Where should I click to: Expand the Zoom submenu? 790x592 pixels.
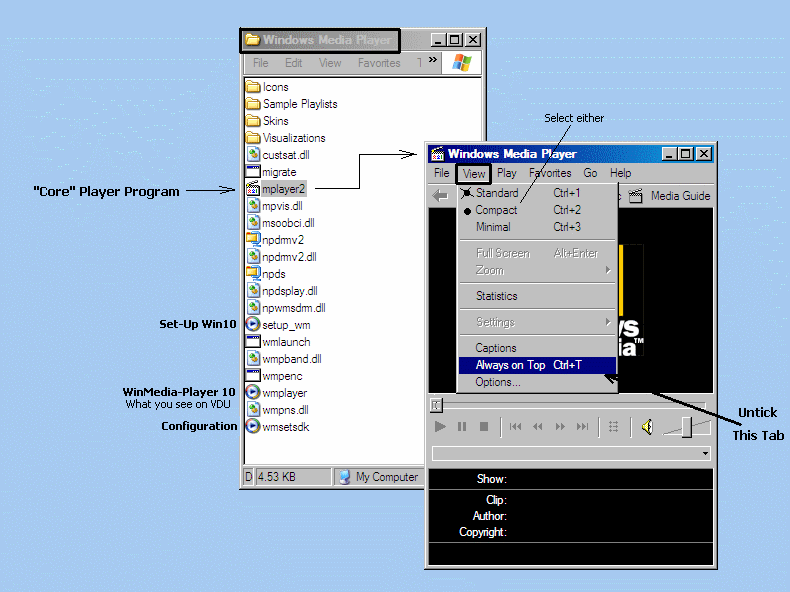[x=538, y=271]
